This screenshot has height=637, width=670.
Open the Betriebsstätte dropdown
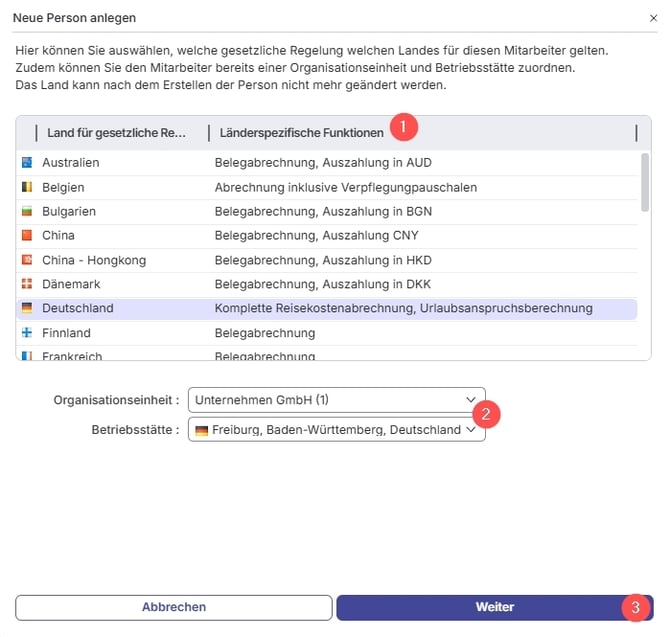coord(335,430)
